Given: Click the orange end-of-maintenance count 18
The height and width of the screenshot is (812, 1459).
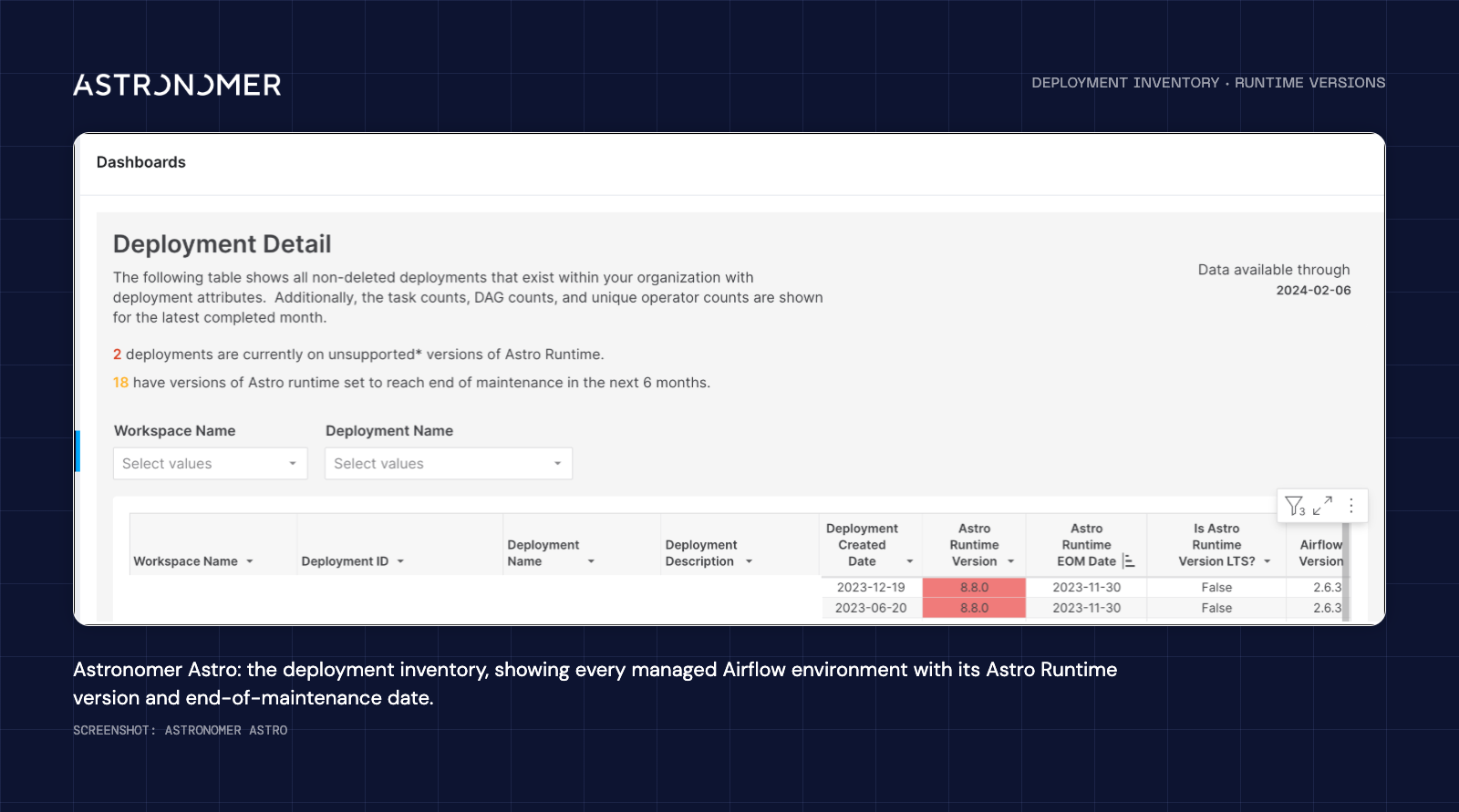Looking at the screenshot, I should pos(120,383).
